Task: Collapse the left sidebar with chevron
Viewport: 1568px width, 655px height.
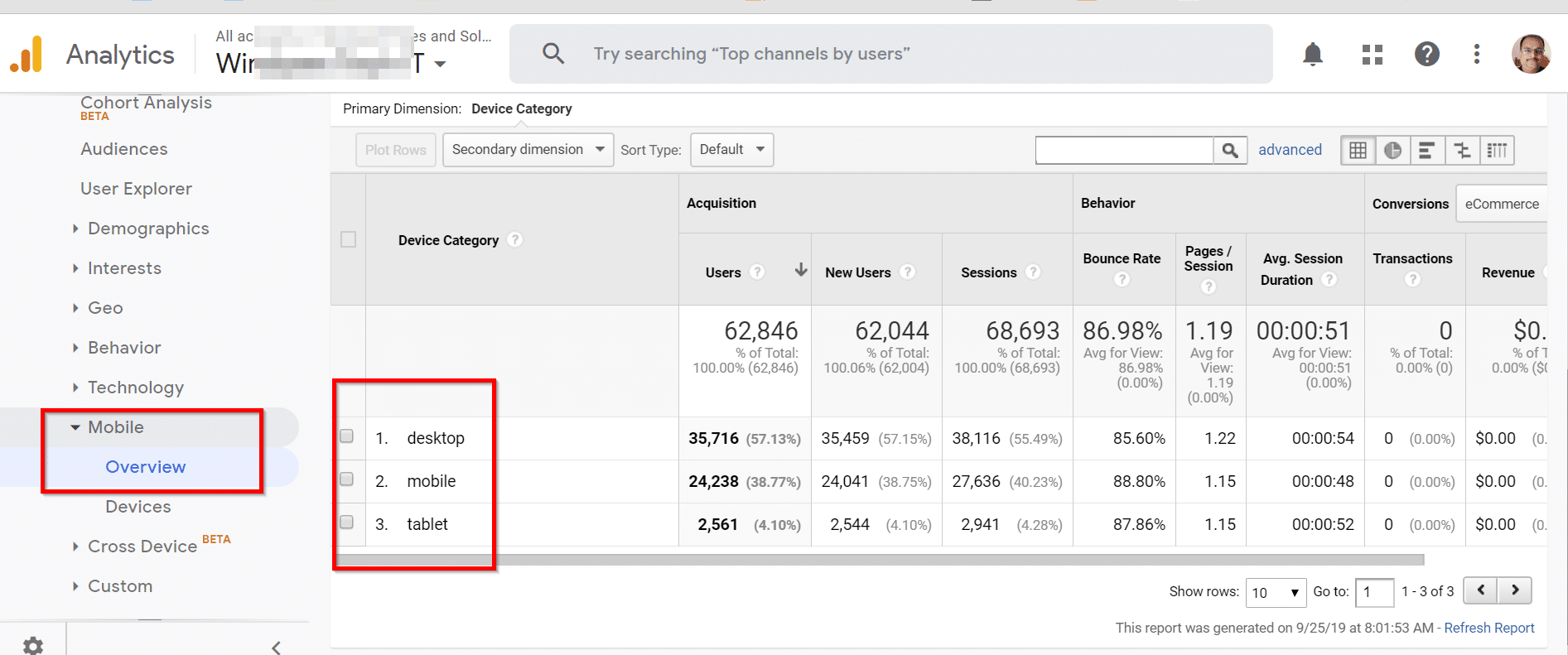Action: point(277,647)
